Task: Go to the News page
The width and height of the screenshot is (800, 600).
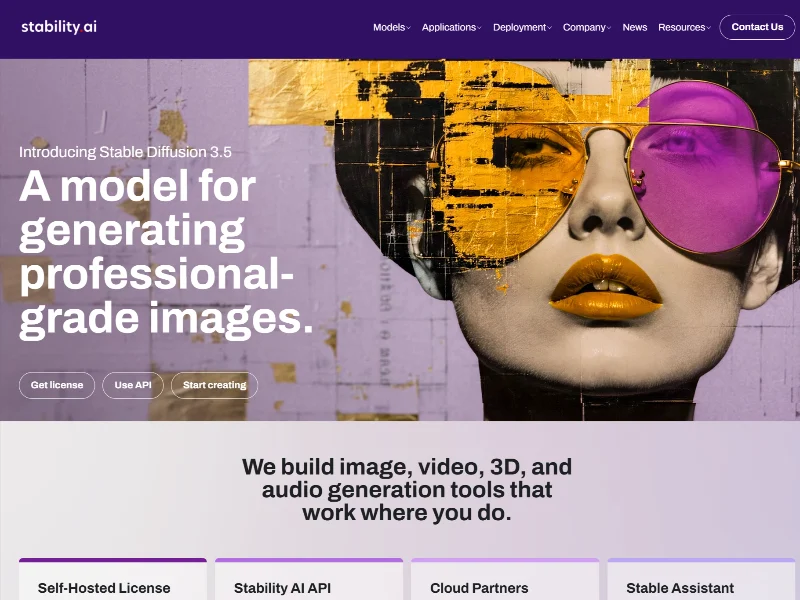Action: [x=635, y=28]
